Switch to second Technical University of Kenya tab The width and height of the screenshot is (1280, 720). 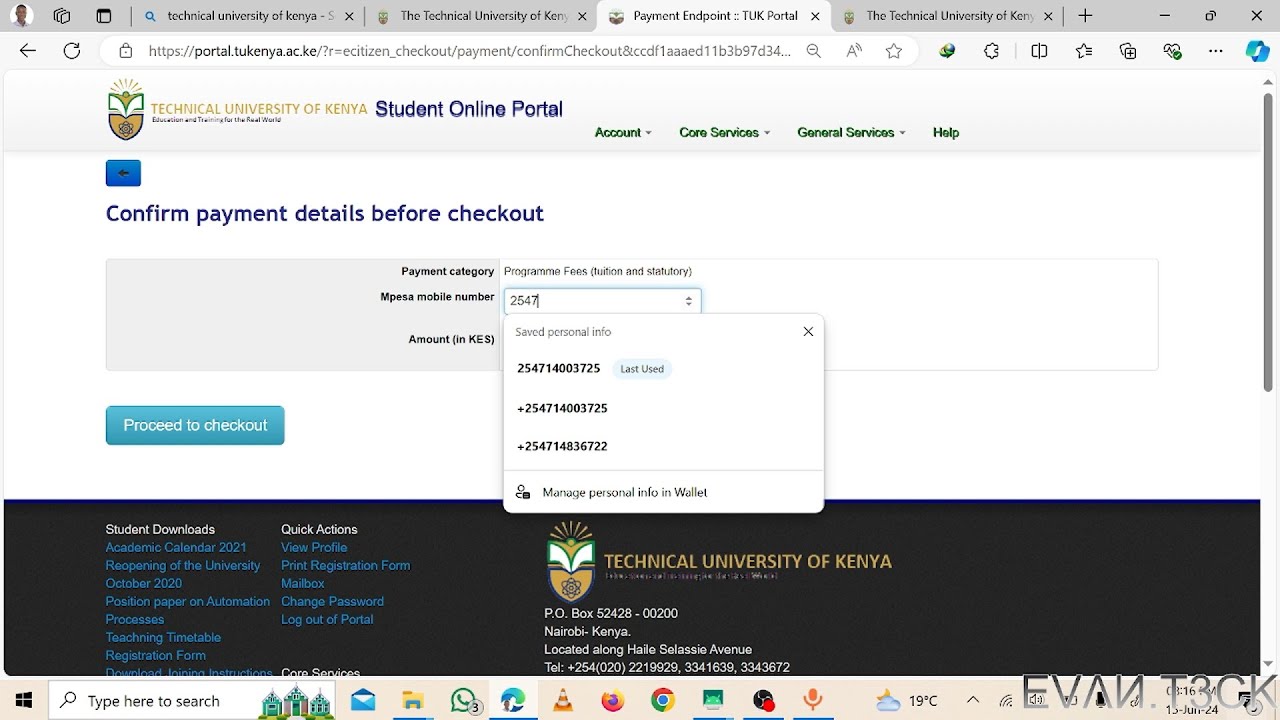[946, 16]
